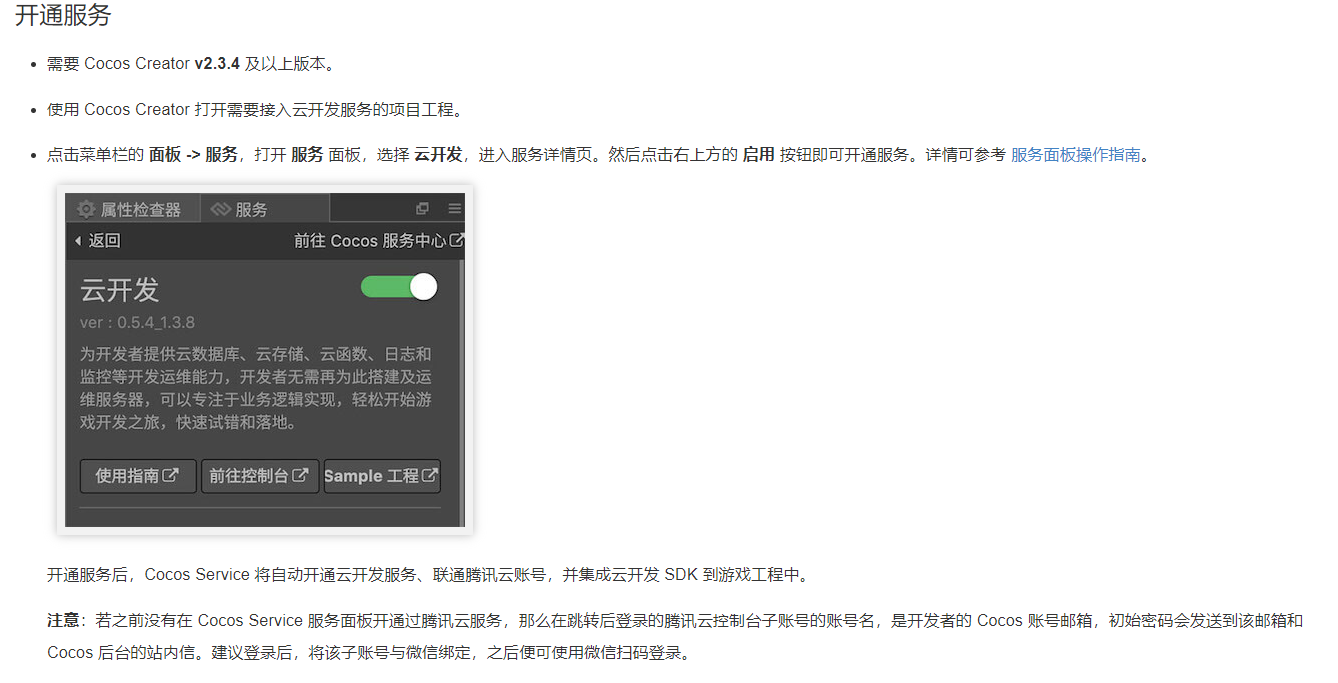Click the 返回 back label

pyautogui.click(x=104, y=241)
